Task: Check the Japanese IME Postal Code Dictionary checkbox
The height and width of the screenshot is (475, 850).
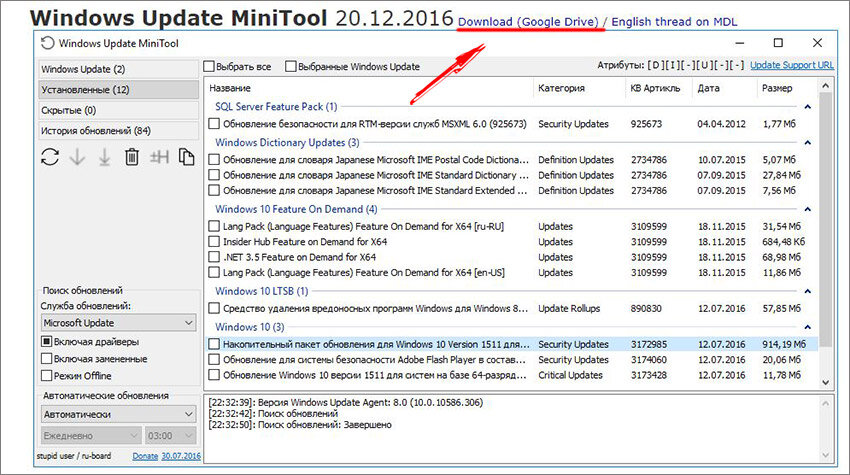Action: pos(214,159)
